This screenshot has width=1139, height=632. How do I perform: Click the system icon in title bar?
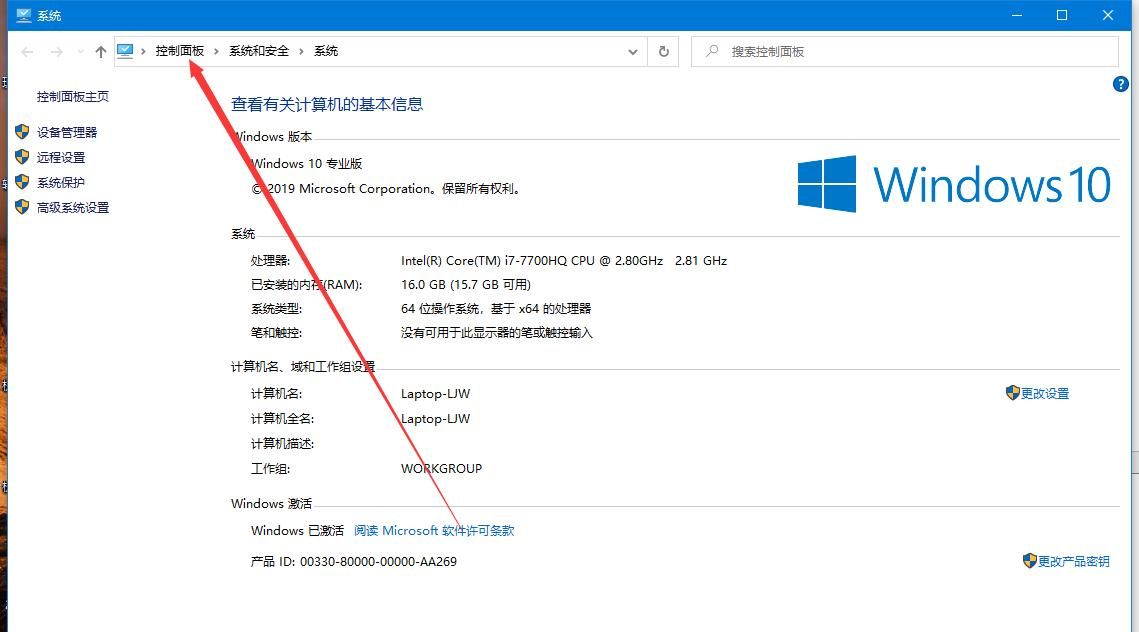(x=23, y=15)
